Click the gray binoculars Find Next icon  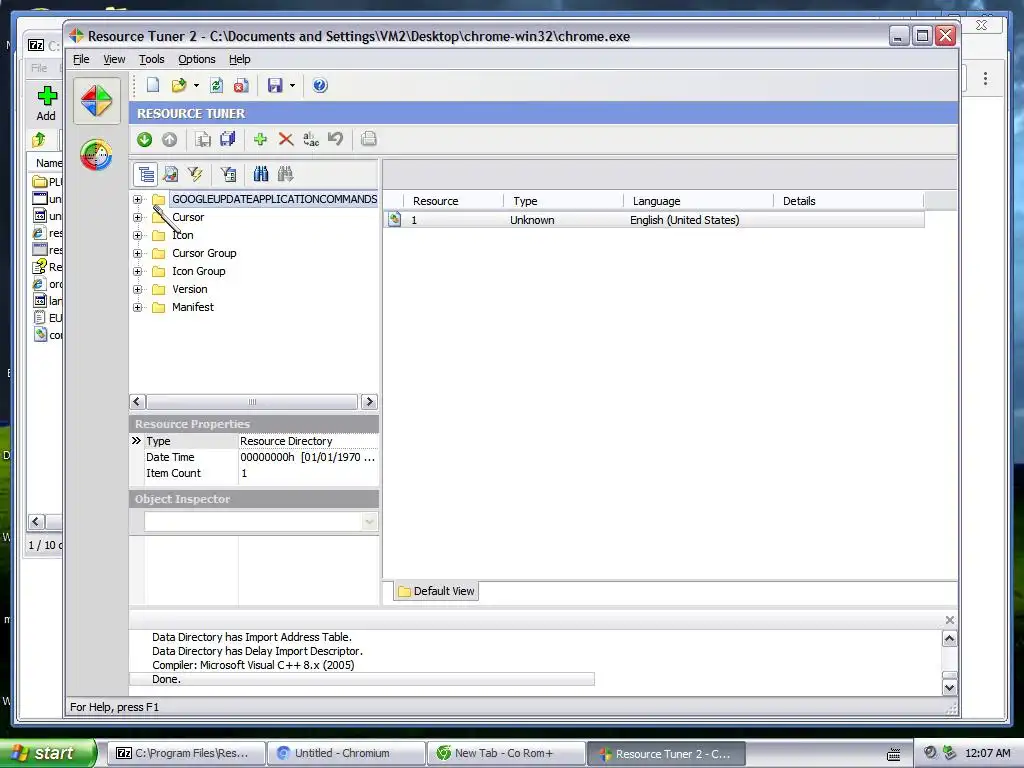point(285,174)
